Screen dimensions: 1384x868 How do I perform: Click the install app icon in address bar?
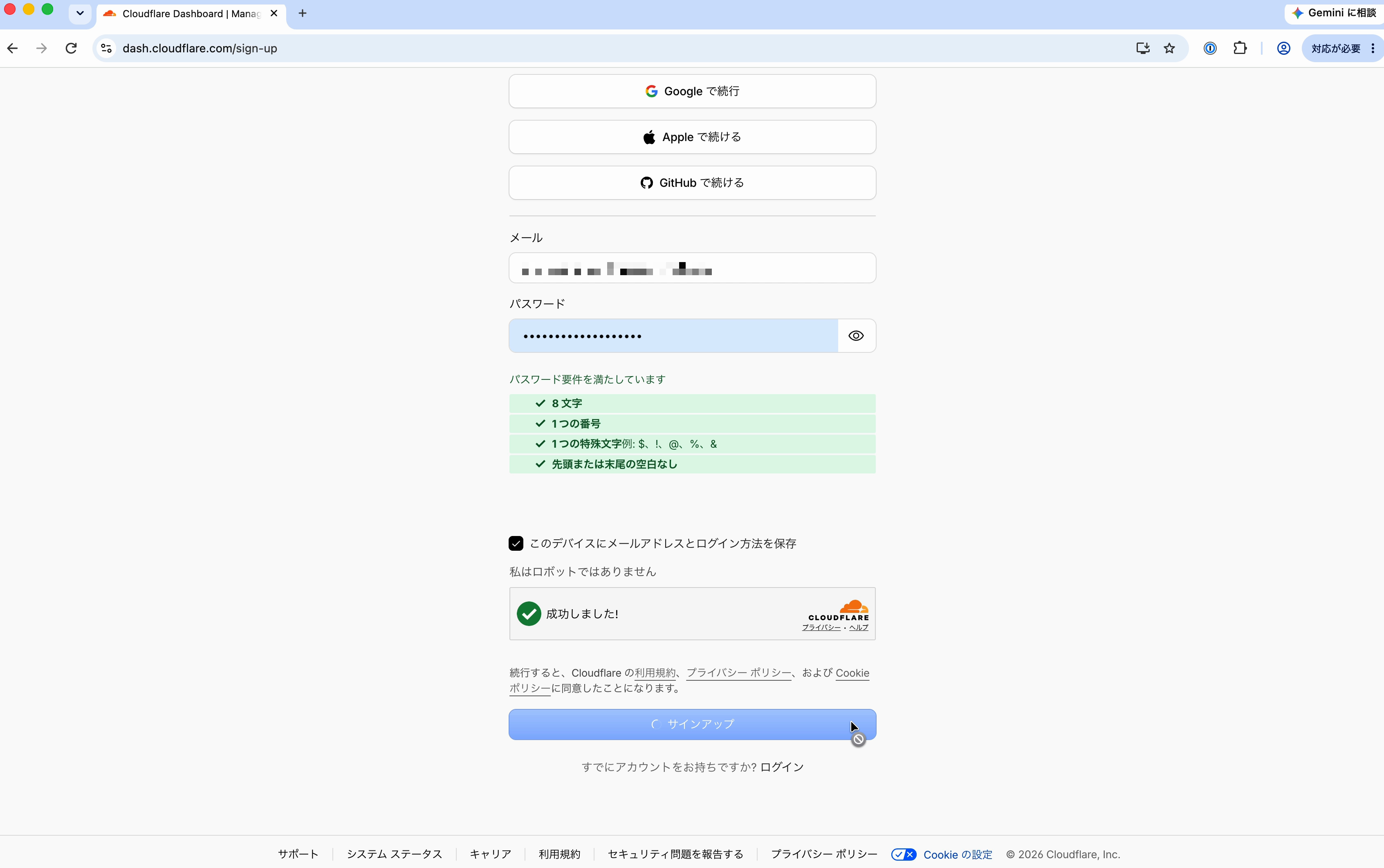point(1142,48)
